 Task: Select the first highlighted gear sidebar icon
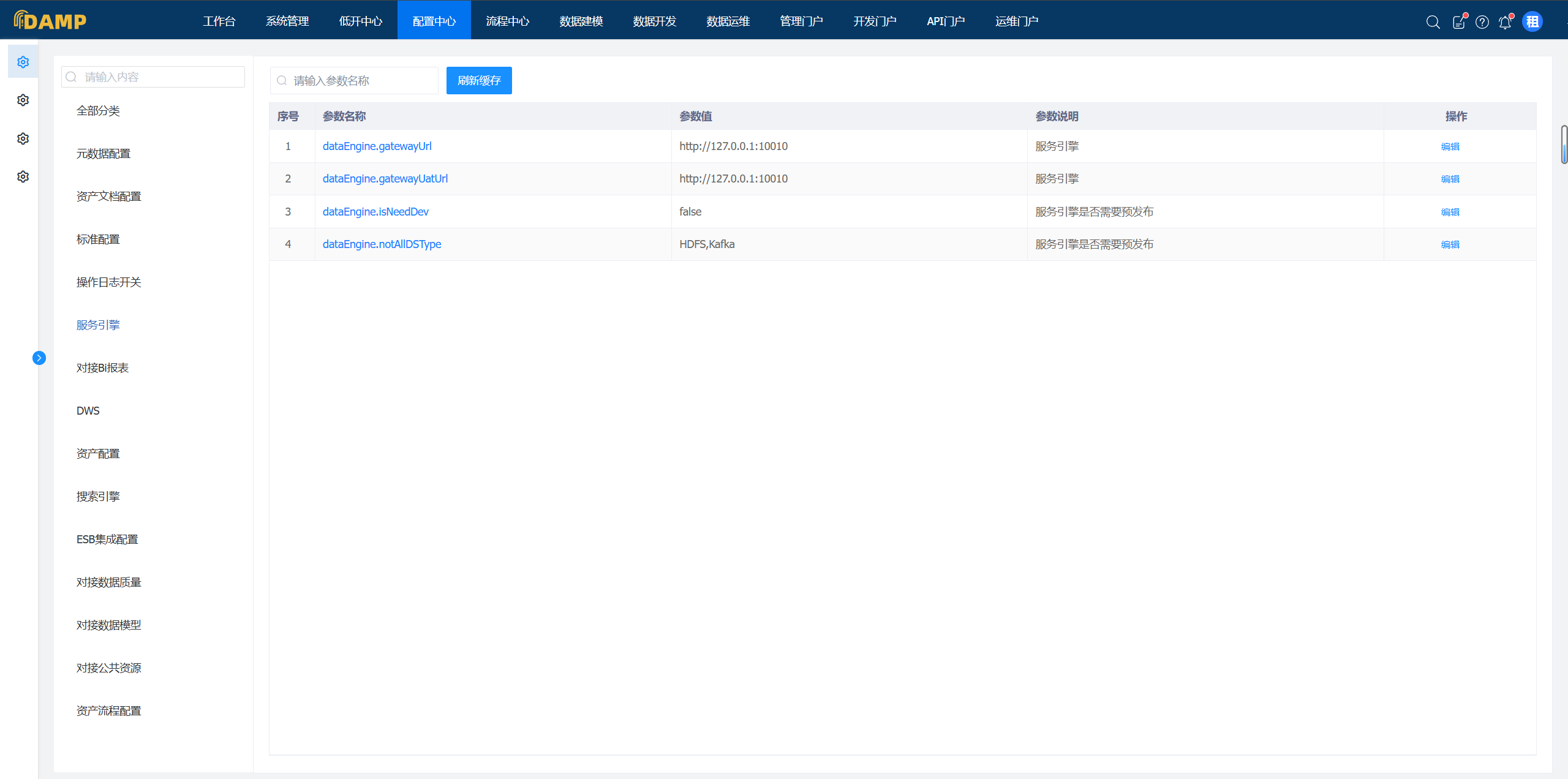tap(23, 62)
